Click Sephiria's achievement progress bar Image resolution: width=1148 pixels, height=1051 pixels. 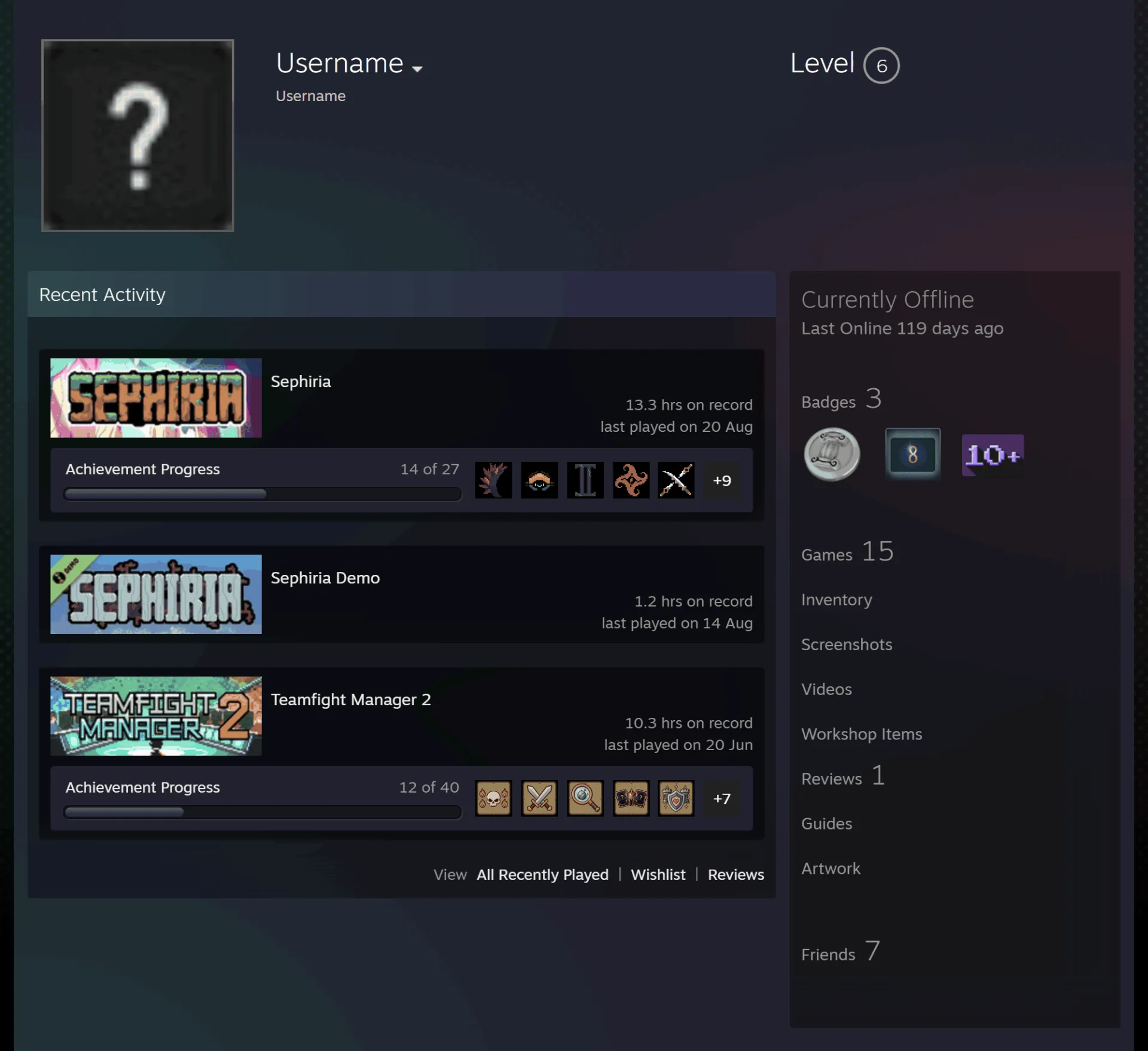[262, 494]
